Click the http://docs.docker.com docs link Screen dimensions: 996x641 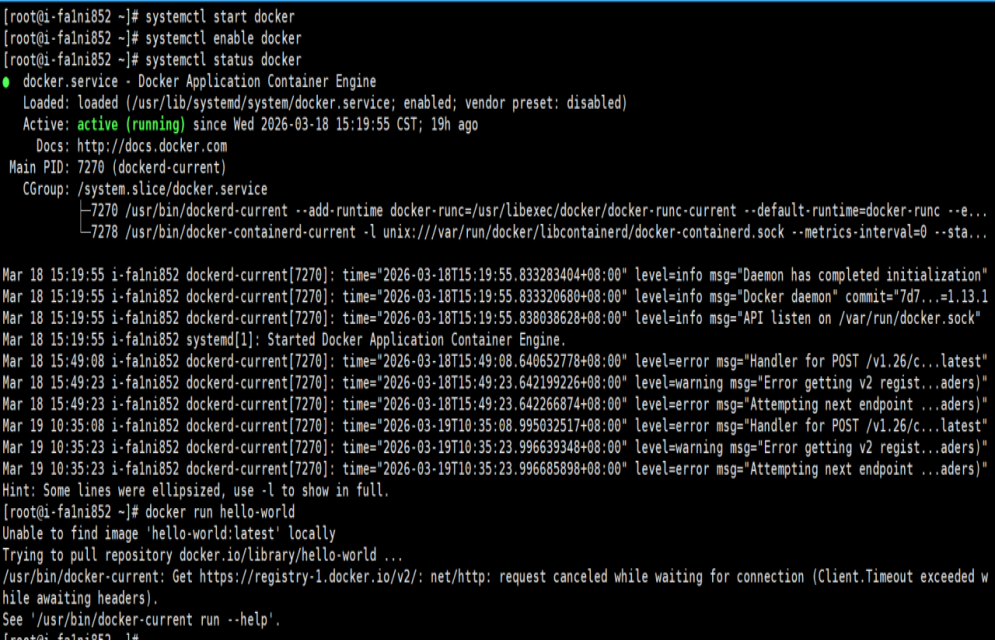(x=152, y=146)
